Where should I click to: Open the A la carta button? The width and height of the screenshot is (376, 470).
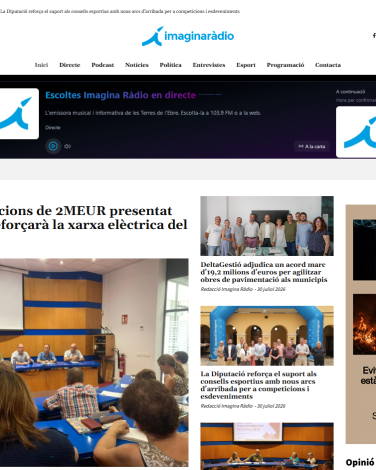(312, 146)
